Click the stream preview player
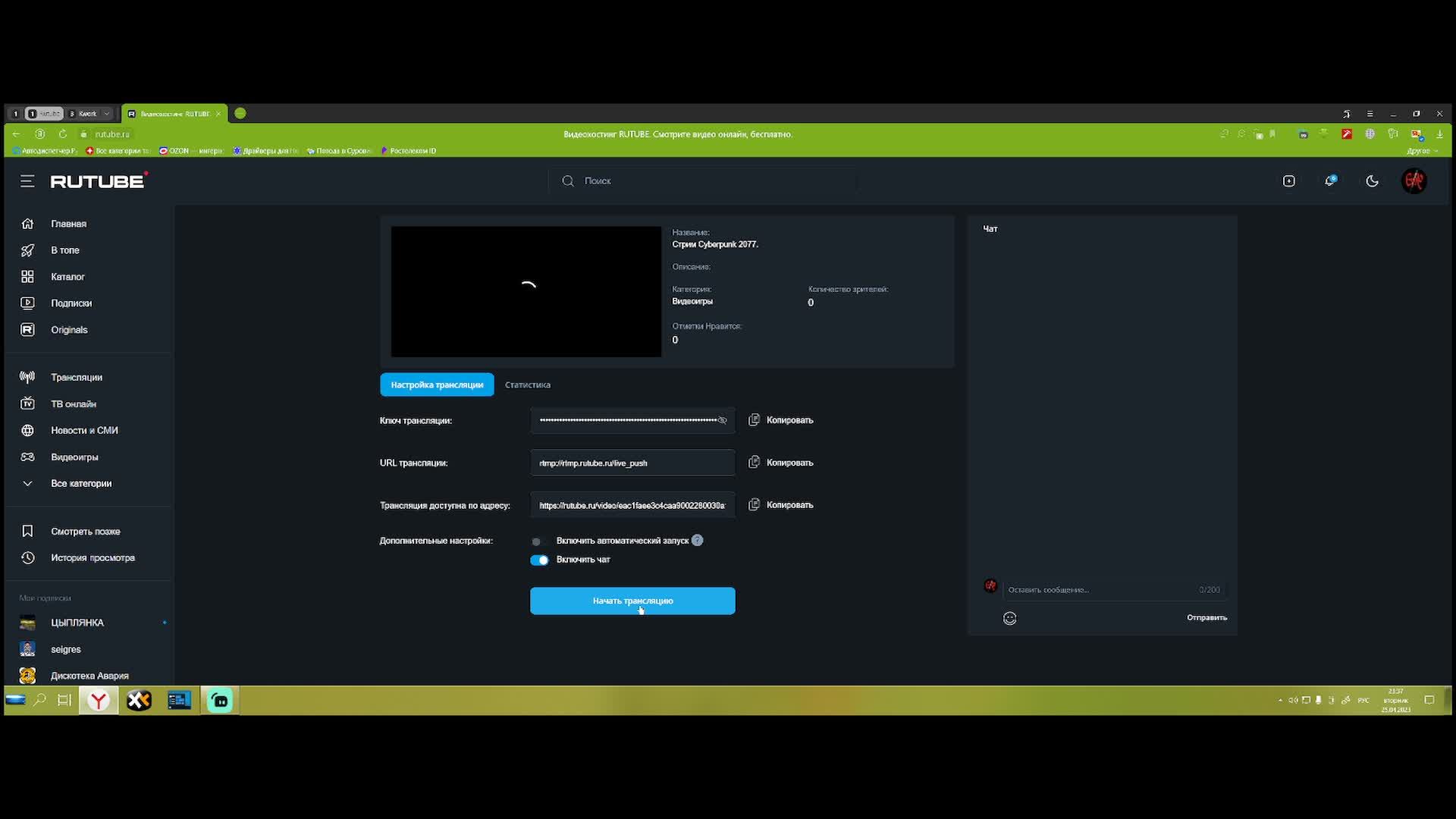 tap(526, 291)
